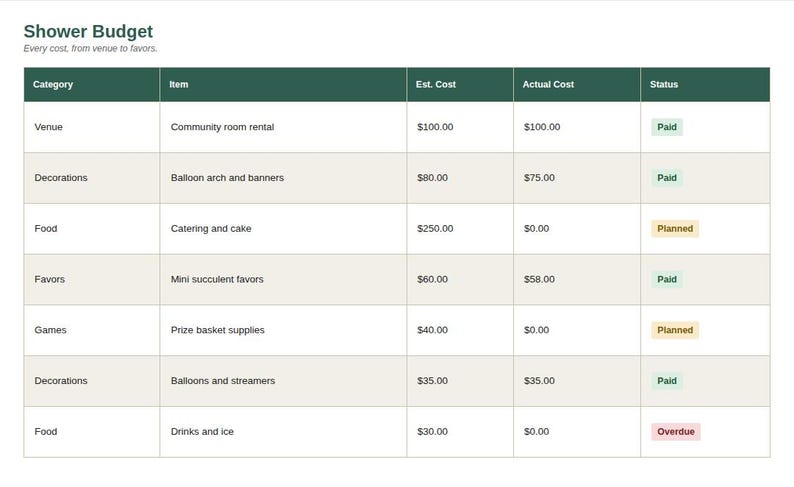794x487 pixels.
Task: Select the Venue category cell
Action: tap(92, 127)
